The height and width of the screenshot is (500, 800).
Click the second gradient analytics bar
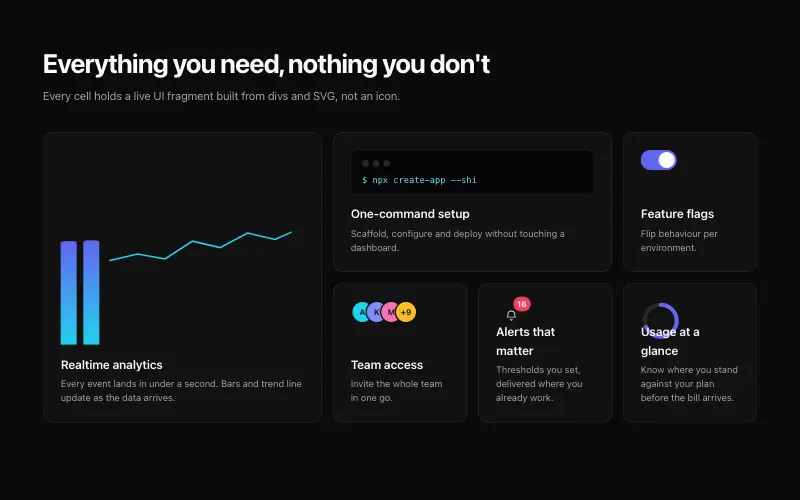tap(91, 292)
